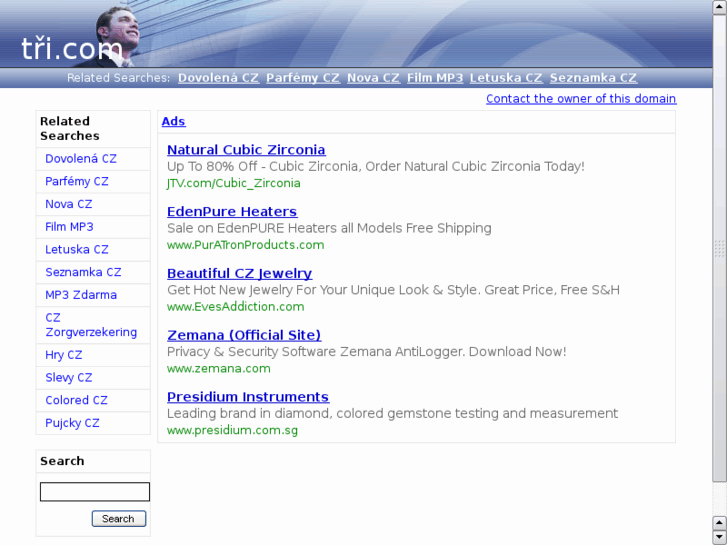727x545 pixels.
Task: Open Seznamka CZ in top related searches bar
Action: coord(593,78)
